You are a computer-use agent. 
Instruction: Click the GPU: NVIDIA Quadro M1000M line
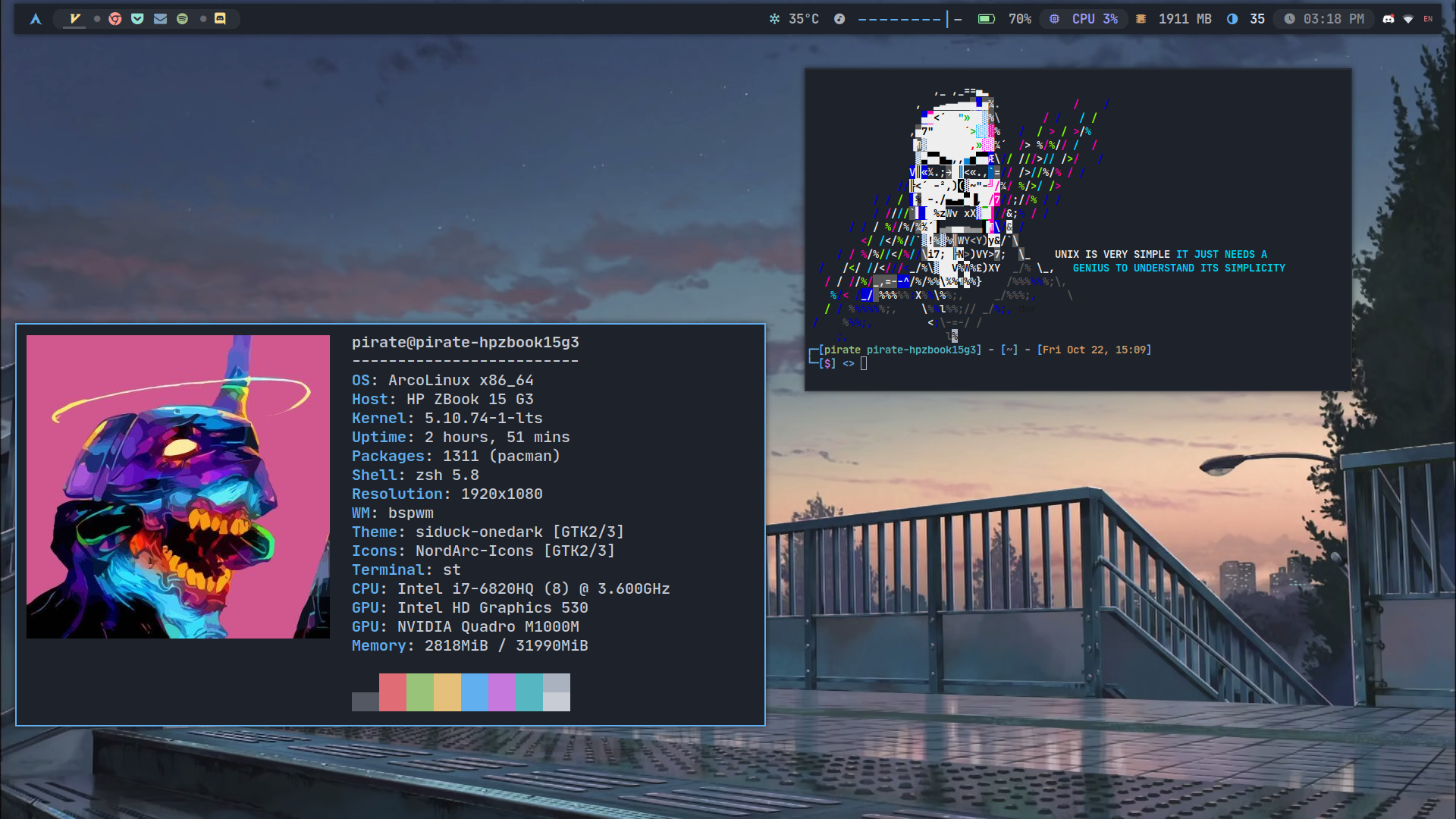tap(466, 627)
